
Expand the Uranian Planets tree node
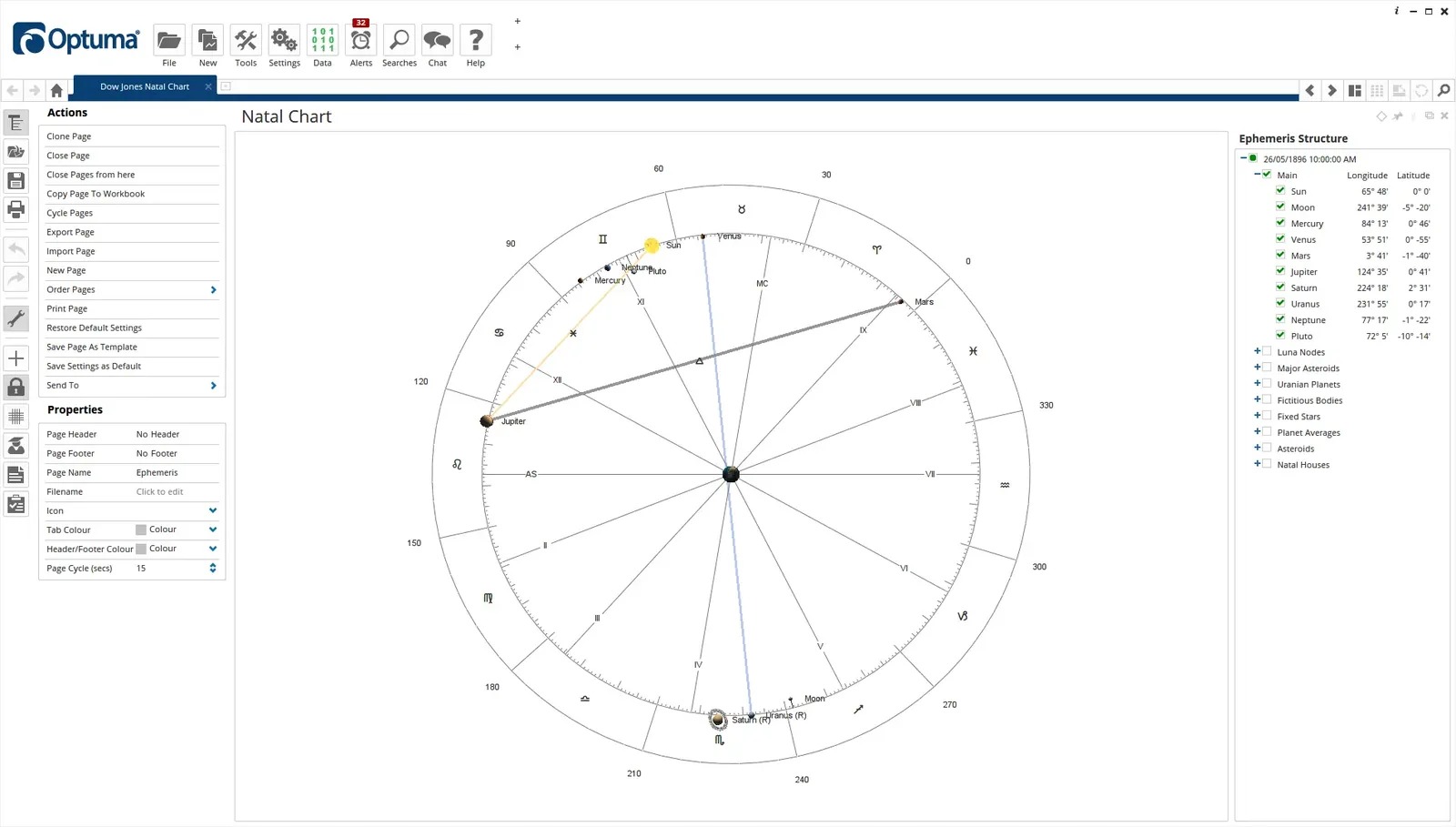tap(1258, 383)
